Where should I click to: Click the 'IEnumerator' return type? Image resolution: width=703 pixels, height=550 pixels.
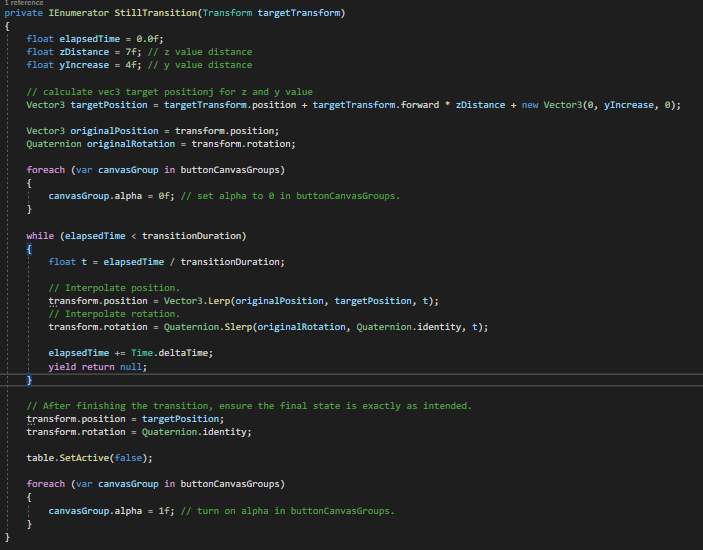(78, 13)
